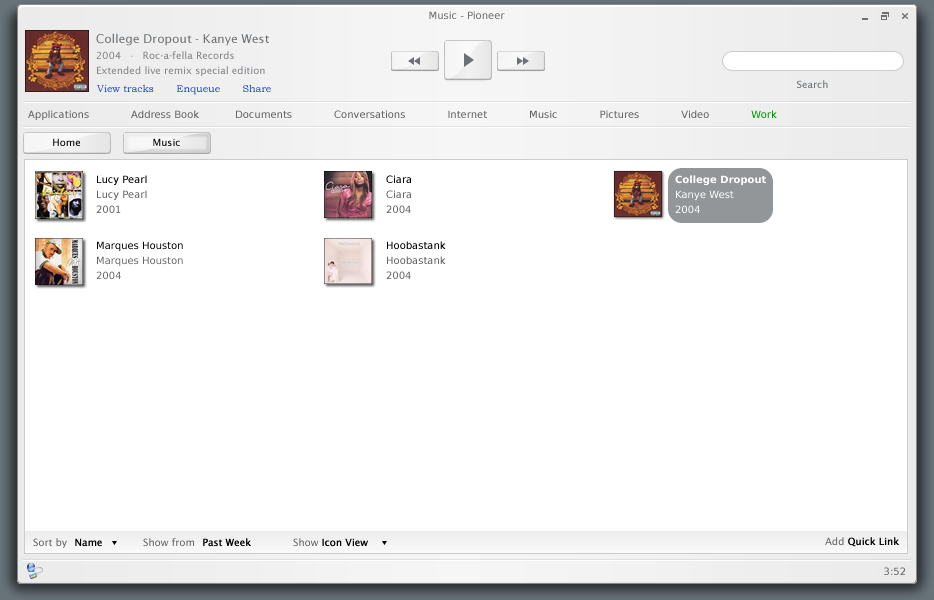This screenshot has width=934, height=600.
Task: Open the Applications tab
Action: (58, 114)
